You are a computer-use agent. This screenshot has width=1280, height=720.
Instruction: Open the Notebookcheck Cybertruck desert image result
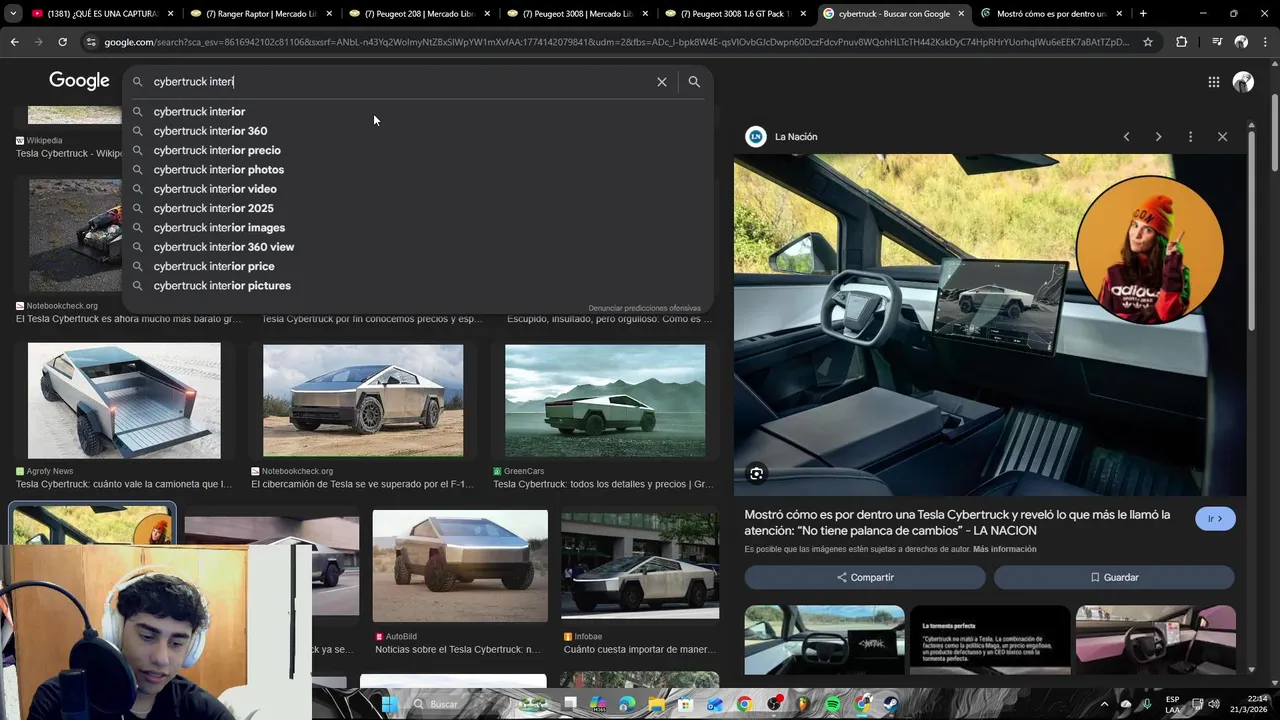tap(363, 401)
